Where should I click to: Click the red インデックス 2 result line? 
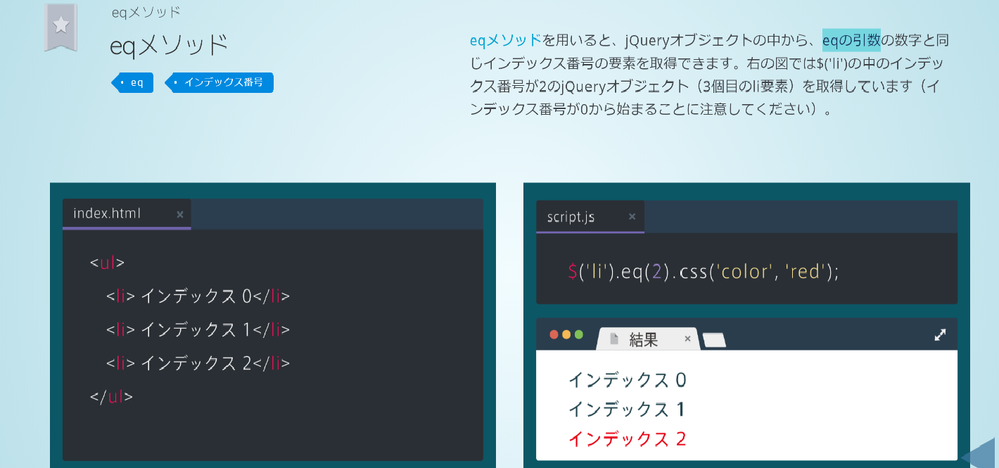point(627,438)
